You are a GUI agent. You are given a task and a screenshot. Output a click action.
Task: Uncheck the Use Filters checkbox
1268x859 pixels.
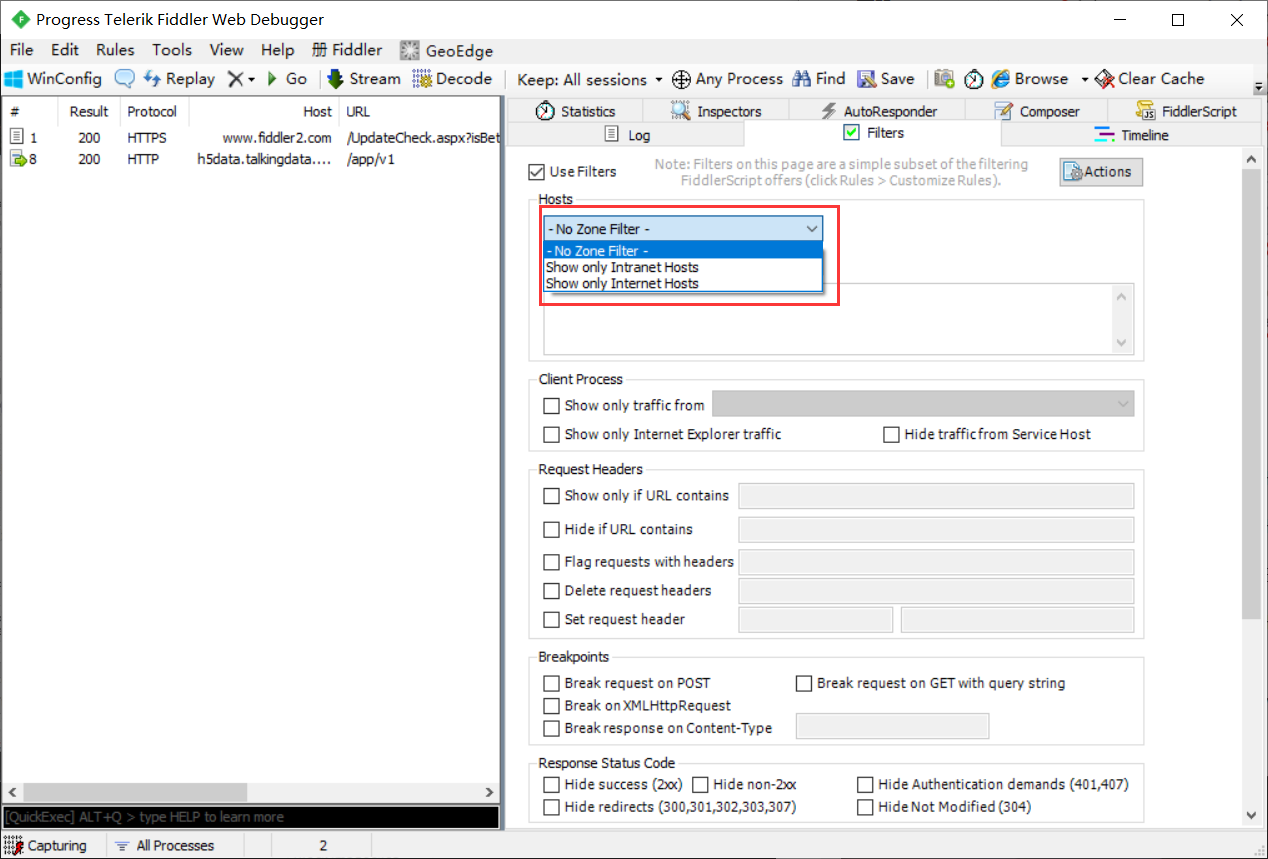(x=538, y=172)
